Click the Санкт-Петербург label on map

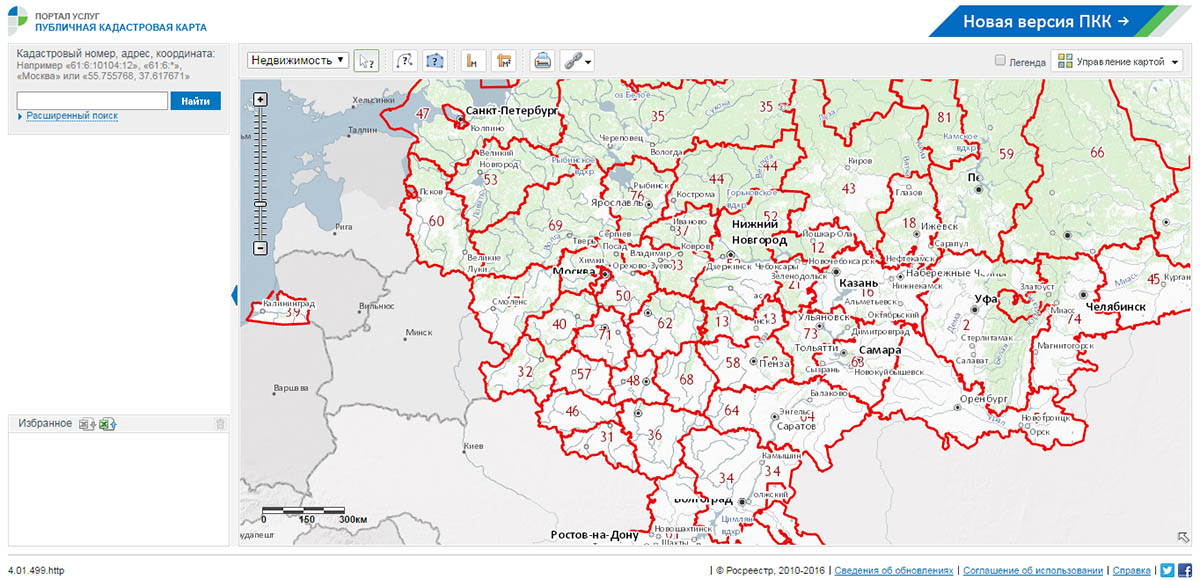tap(512, 111)
